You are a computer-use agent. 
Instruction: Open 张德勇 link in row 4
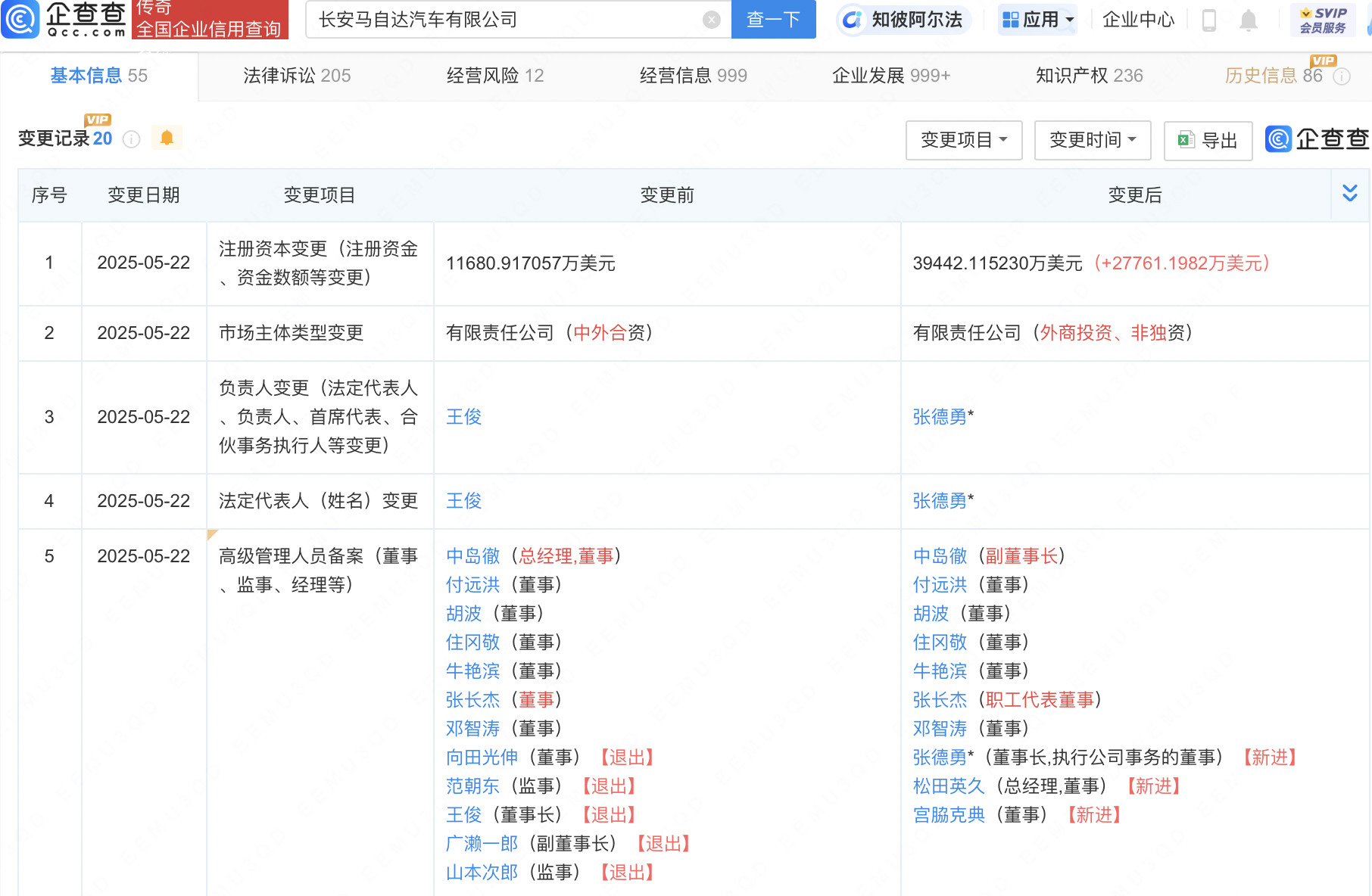(940, 501)
